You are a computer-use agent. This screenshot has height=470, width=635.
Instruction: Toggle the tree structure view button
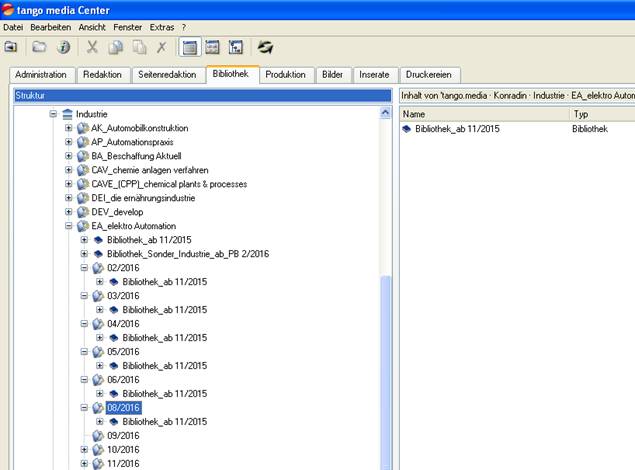pyautogui.click(x=236, y=47)
